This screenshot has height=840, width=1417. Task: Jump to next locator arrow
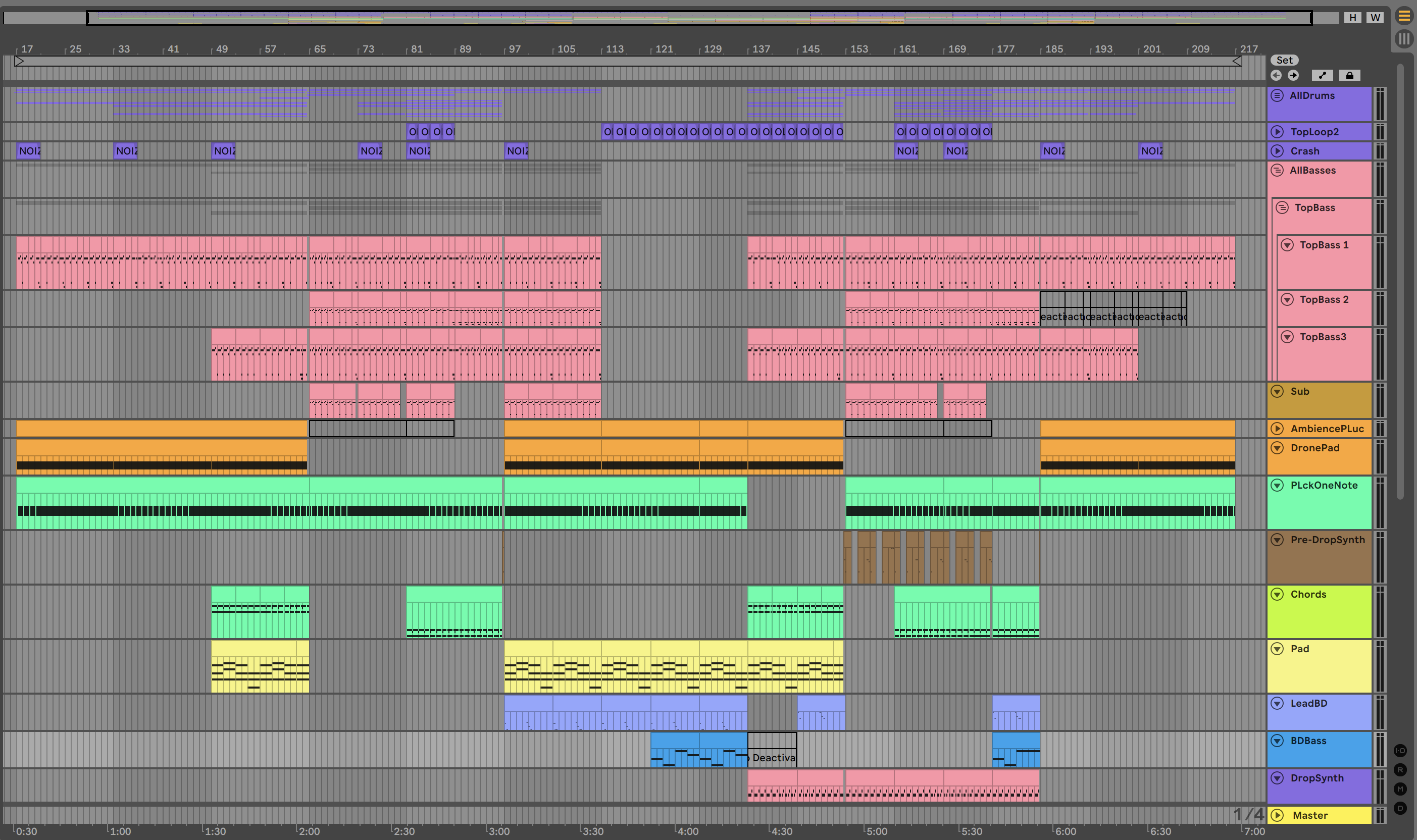click(1293, 75)
